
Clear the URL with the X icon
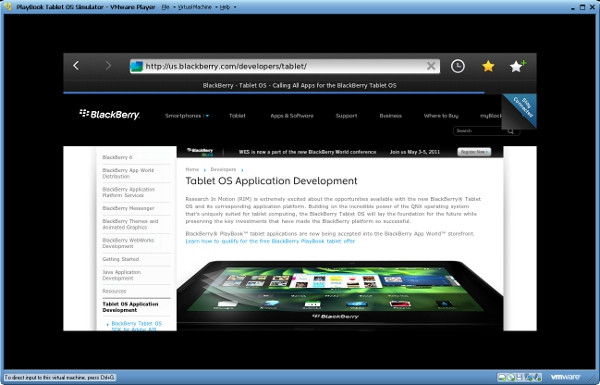(431, 66)
